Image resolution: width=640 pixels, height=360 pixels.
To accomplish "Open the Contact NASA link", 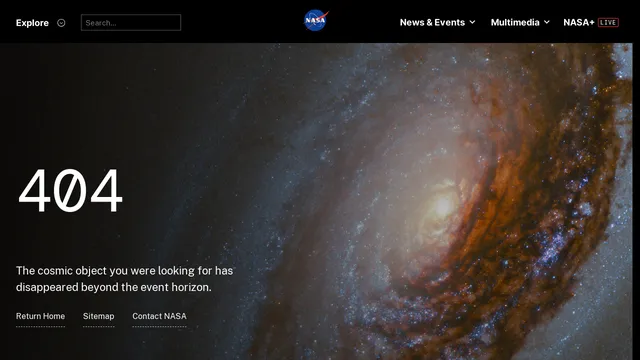I will pyautogui.click(x=159, y=316).
